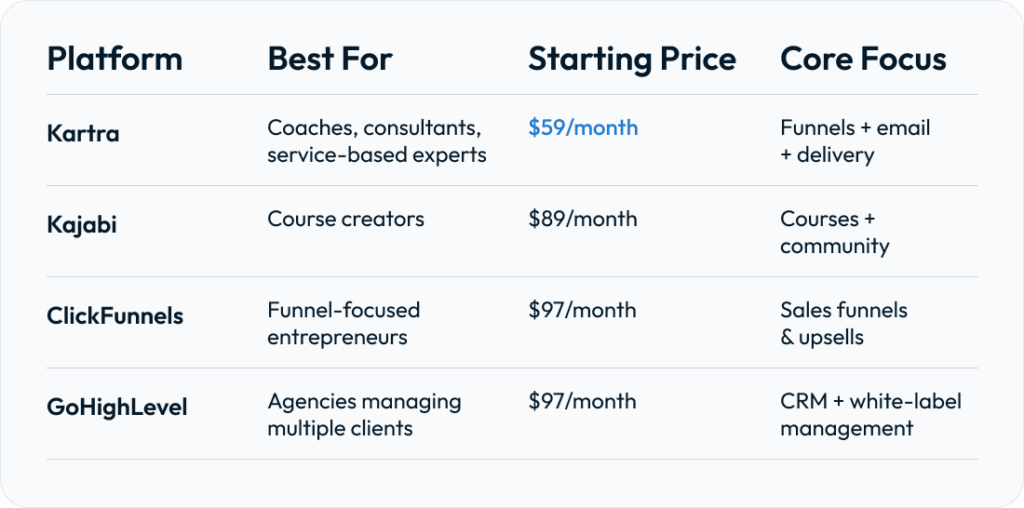The image size is (1024, 508).
Task: Click the 'Course creators' cell
Action: click(346, 219)
